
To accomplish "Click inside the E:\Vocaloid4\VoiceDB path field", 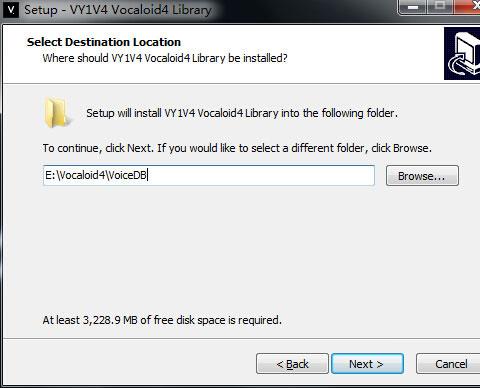I will click(x=209, y=175).
